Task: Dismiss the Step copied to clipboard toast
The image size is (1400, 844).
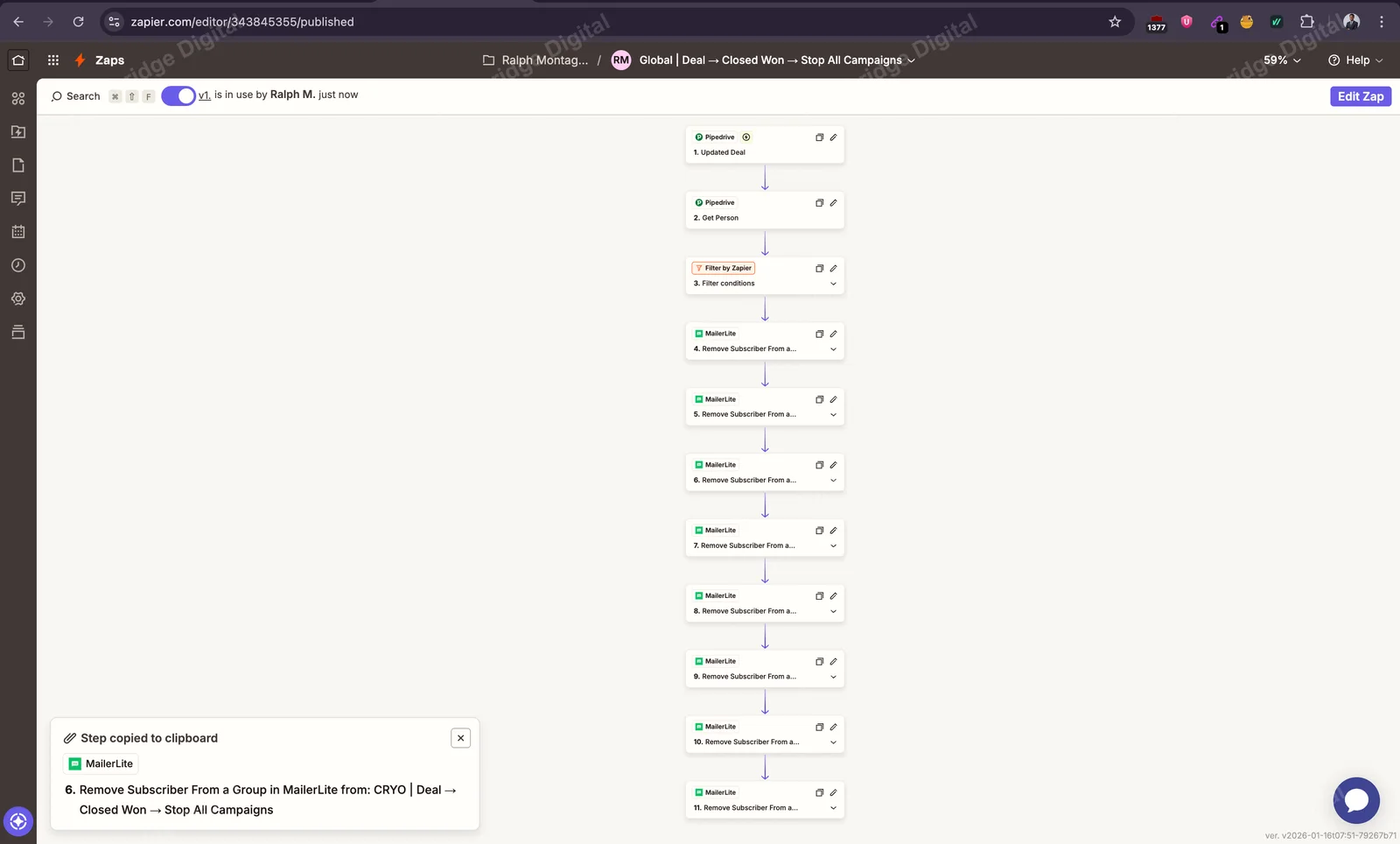Action: point(460,738)
